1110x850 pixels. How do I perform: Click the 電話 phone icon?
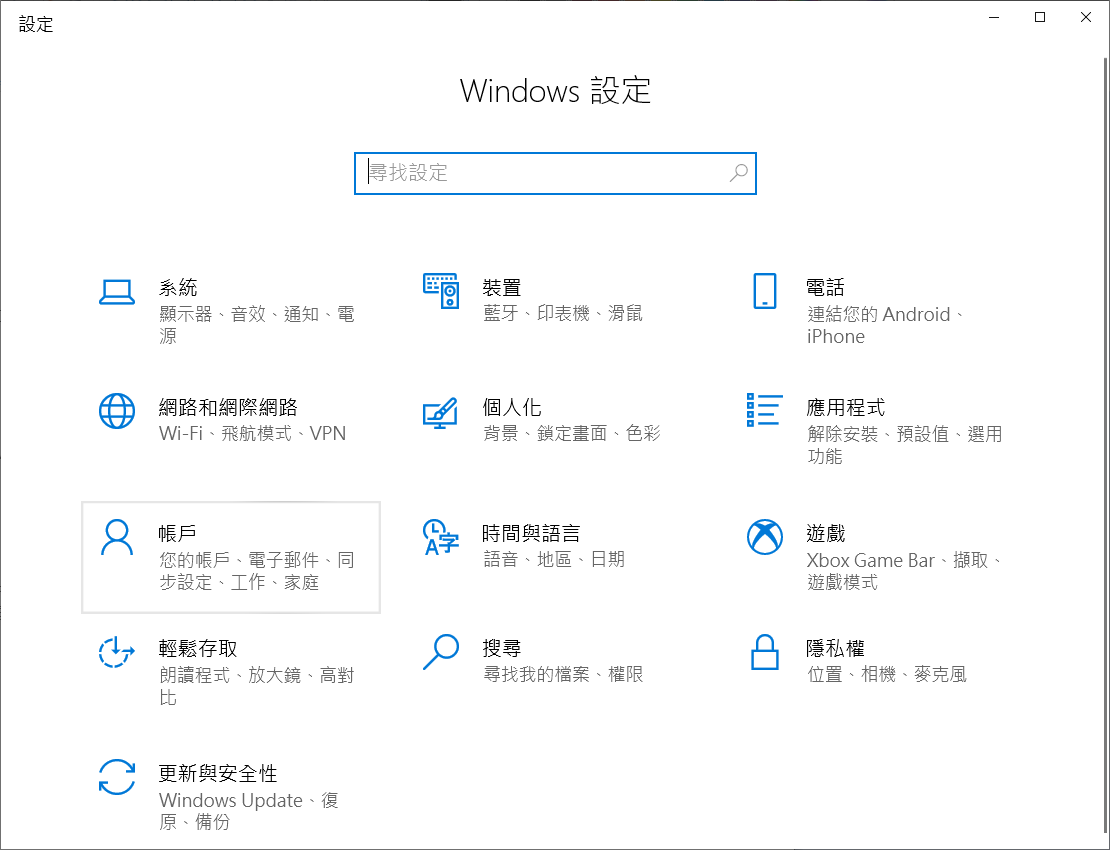coord(764,291)
